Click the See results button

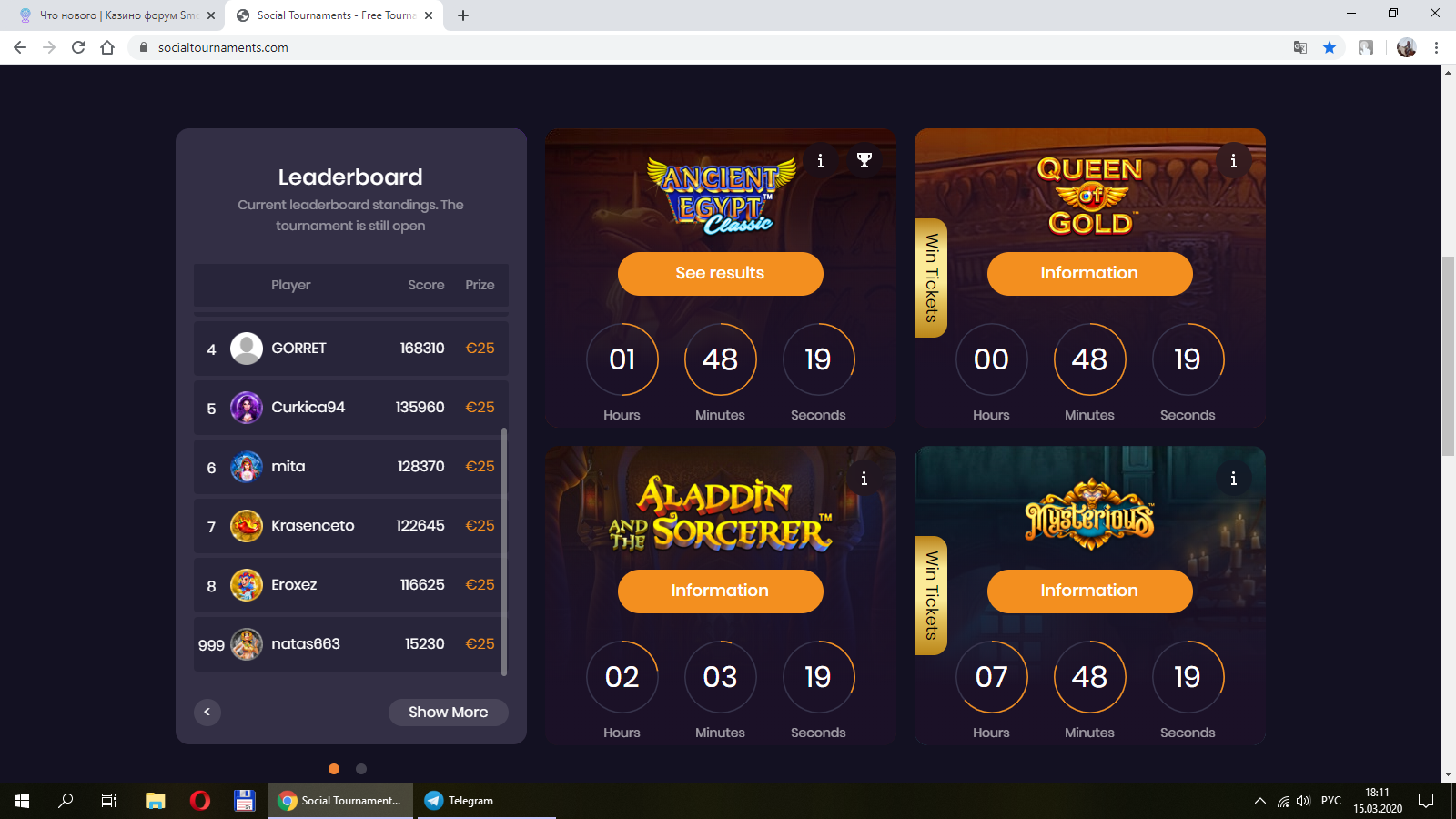click(x=720, y=273)
